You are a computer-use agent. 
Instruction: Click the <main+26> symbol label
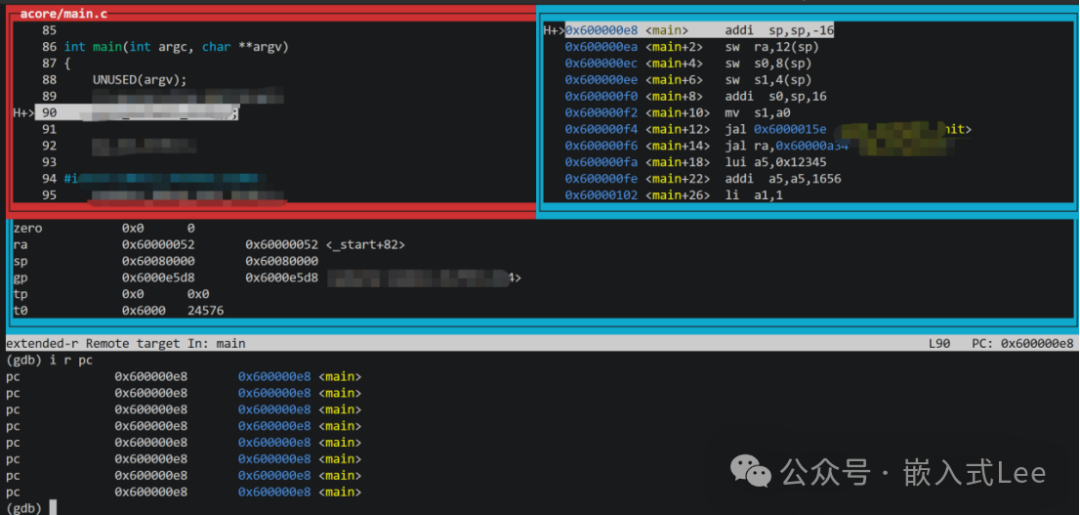(x=677, y=196)
